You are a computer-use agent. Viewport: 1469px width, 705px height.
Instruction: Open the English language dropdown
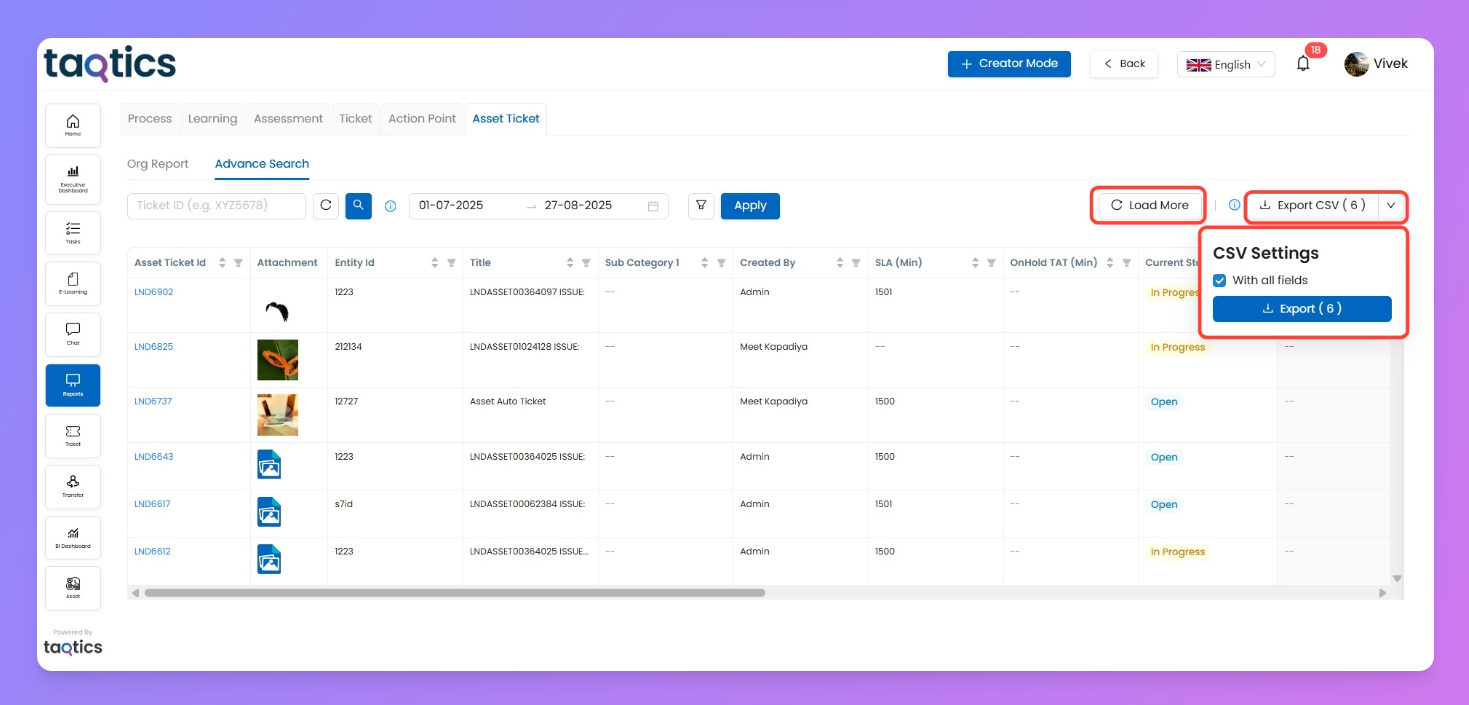[x=1225, y=64]
